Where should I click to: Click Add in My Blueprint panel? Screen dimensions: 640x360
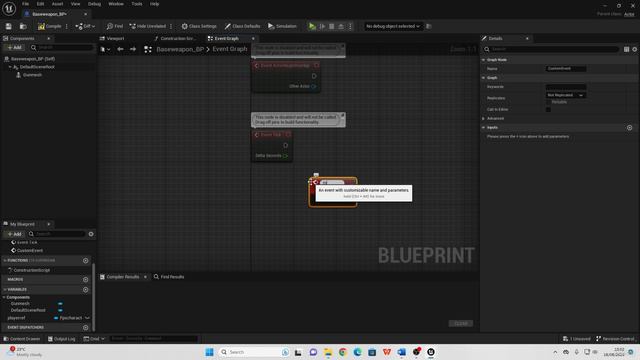click(14, 234)
